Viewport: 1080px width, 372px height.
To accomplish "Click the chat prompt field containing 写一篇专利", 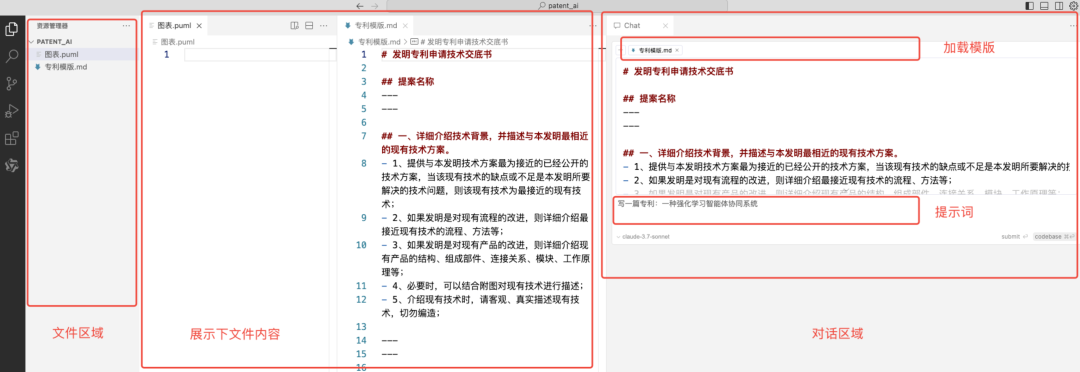I will pyautogui.click(x=766, y=210).
